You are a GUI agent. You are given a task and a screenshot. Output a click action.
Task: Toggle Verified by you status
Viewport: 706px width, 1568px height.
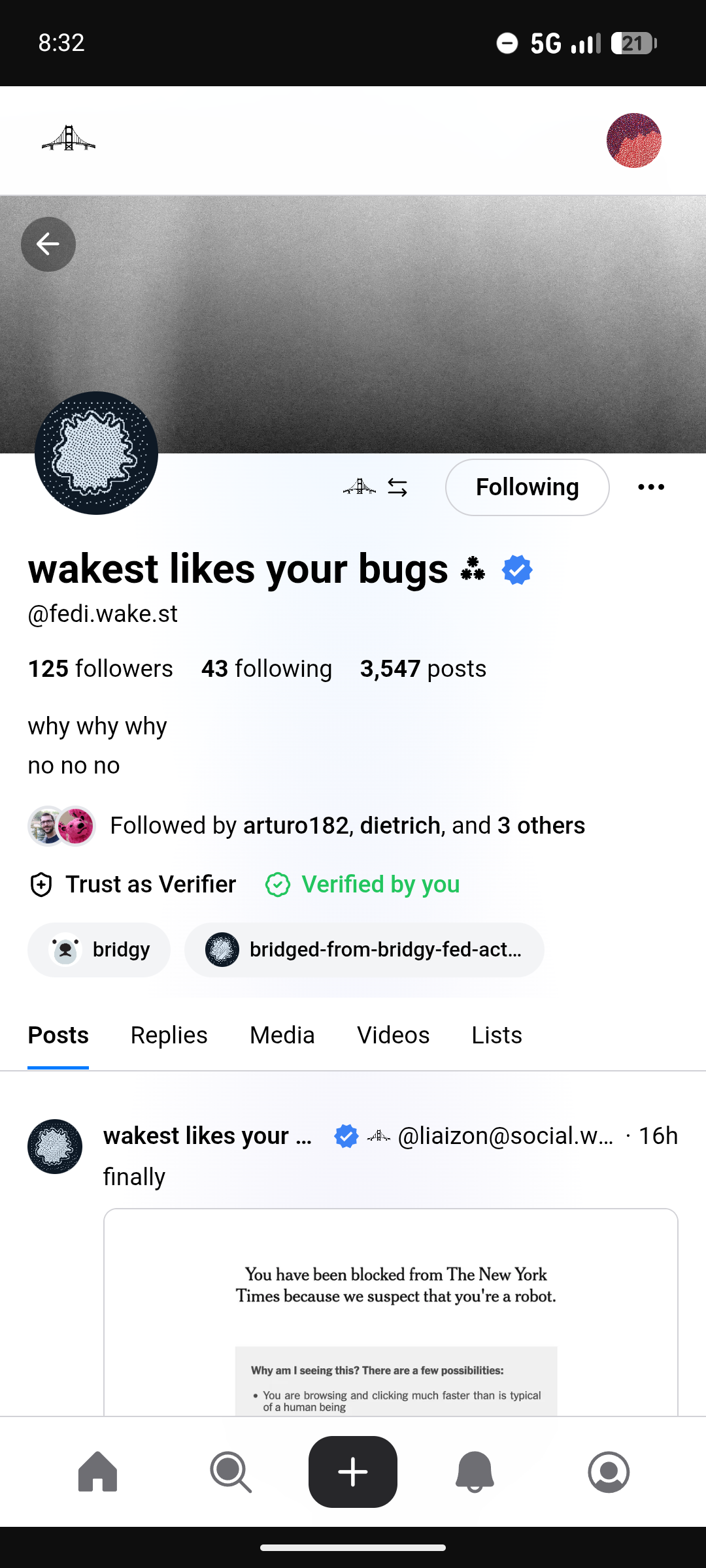pos(363,885)
